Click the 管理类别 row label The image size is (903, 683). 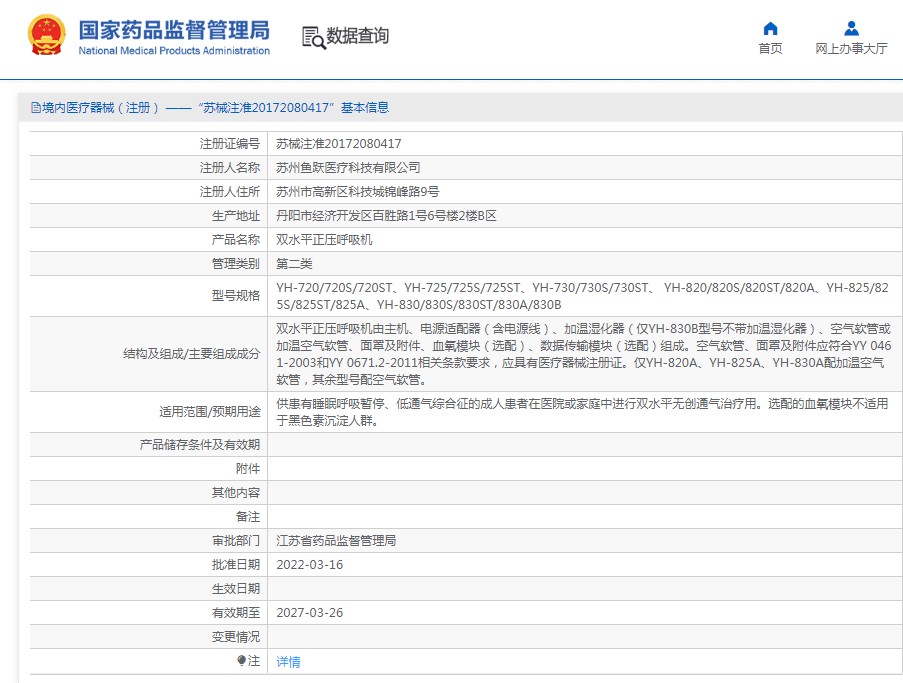point(236,264)
